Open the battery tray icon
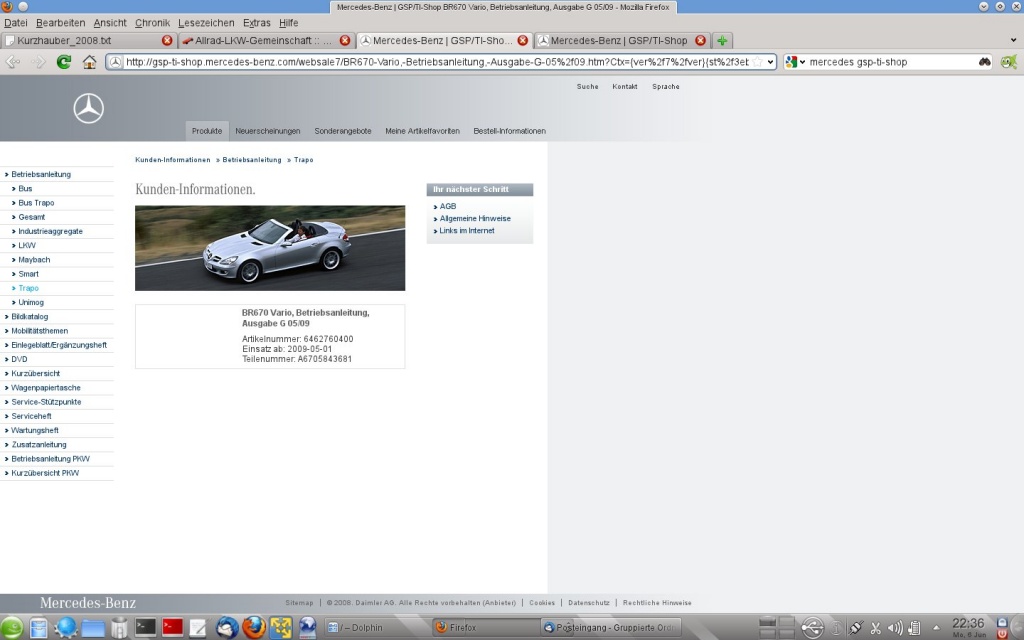 (x=915, y=628)
